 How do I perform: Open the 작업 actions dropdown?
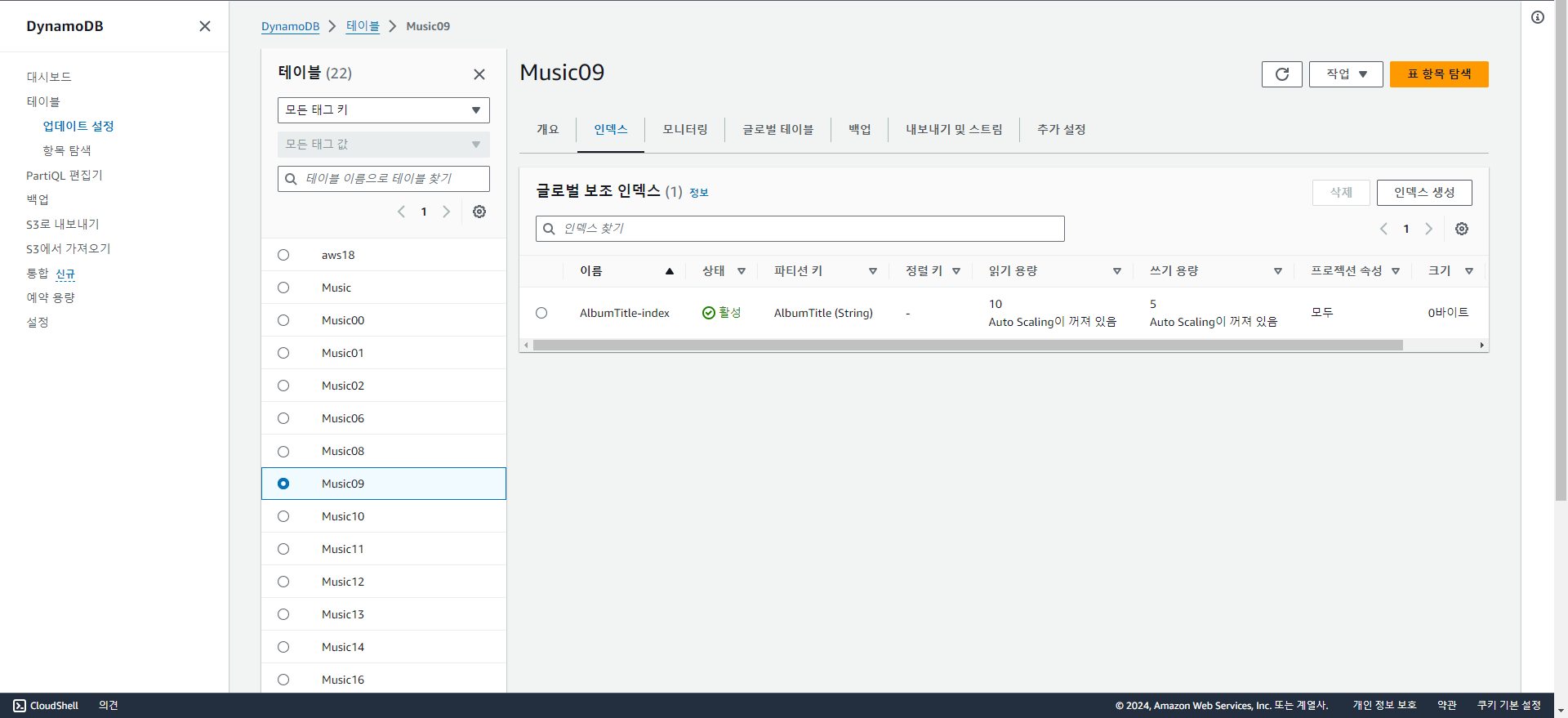[1346, 74]
